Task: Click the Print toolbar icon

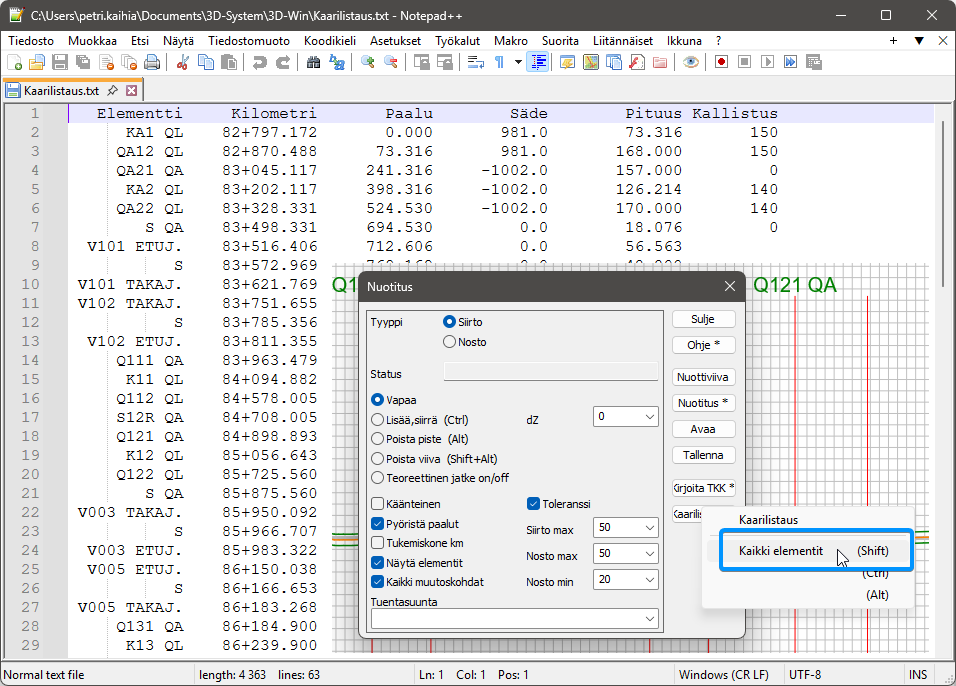Action: coord(151,62)
